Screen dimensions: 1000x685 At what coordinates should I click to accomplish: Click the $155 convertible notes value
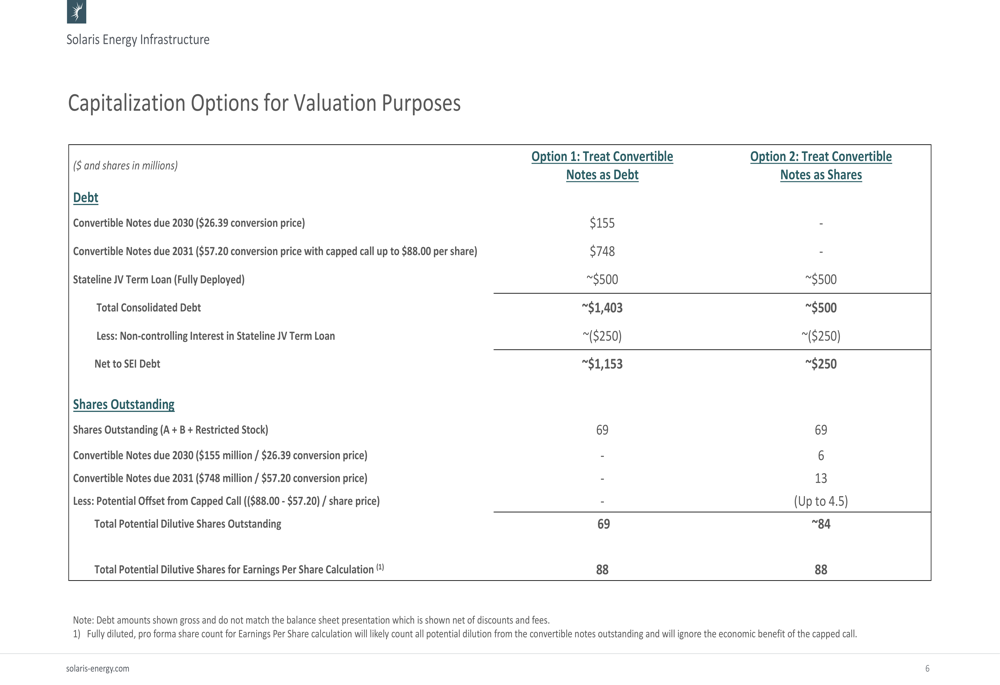coord(602,223)
